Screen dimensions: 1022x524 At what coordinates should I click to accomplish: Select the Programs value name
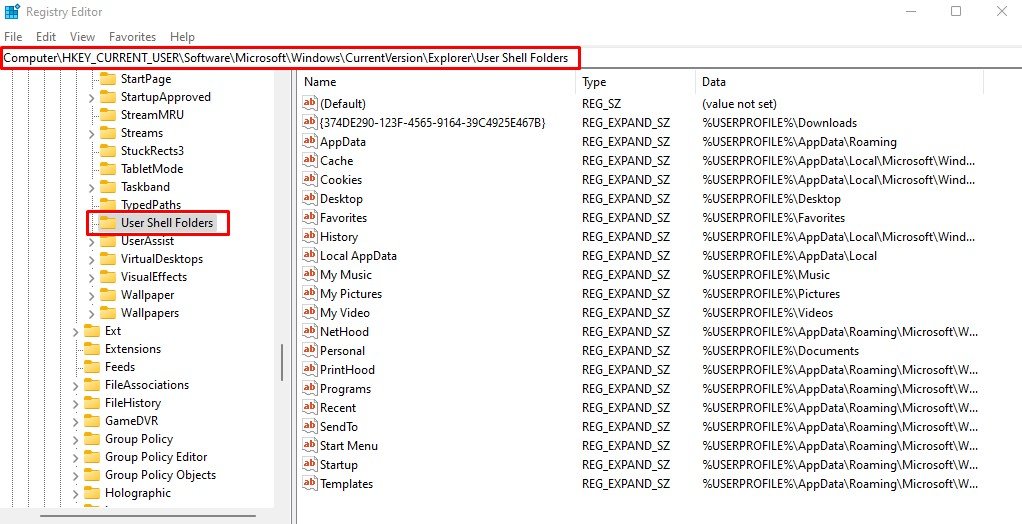(345, 388)
